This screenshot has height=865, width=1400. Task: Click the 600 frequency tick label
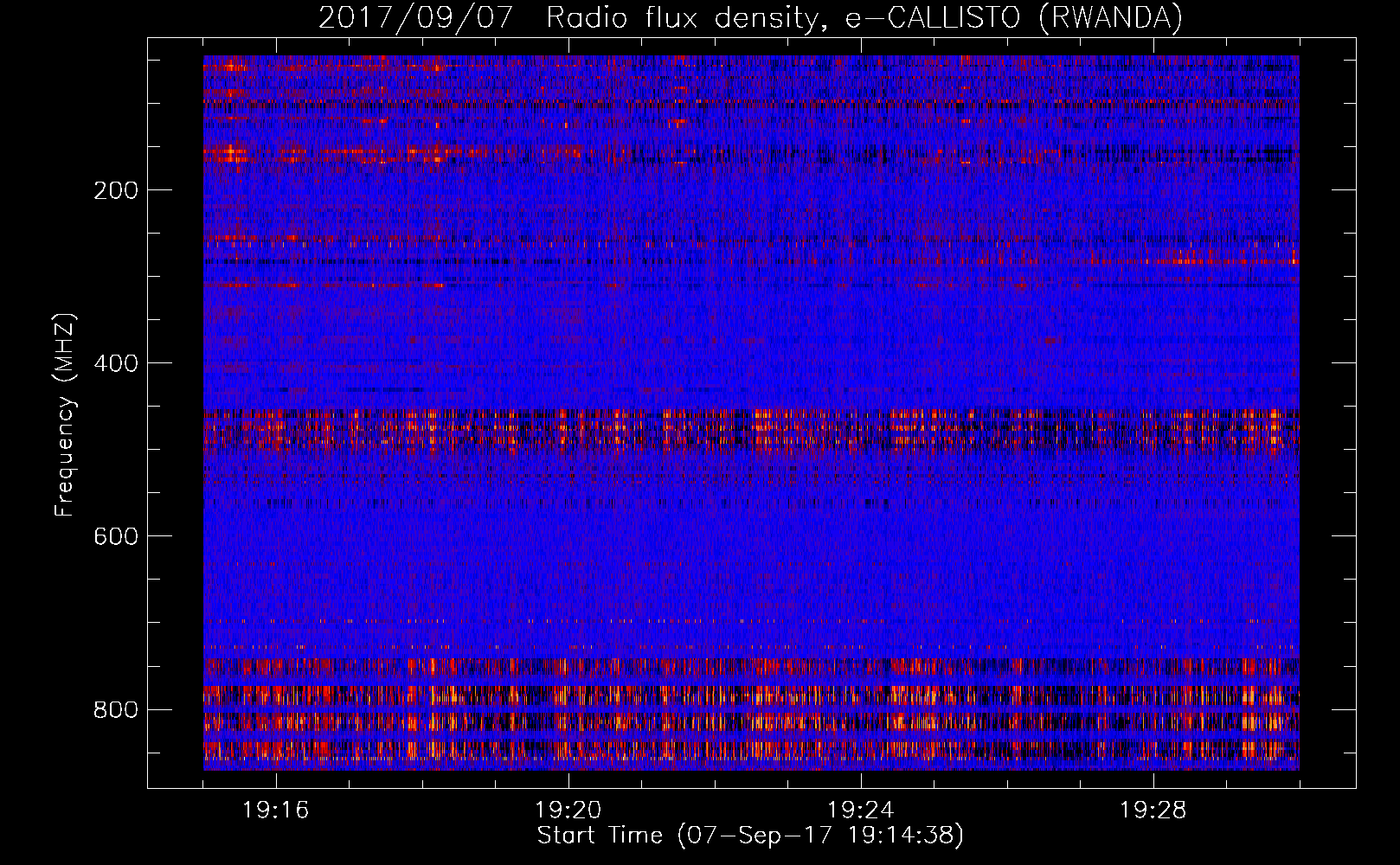(116, 536)
